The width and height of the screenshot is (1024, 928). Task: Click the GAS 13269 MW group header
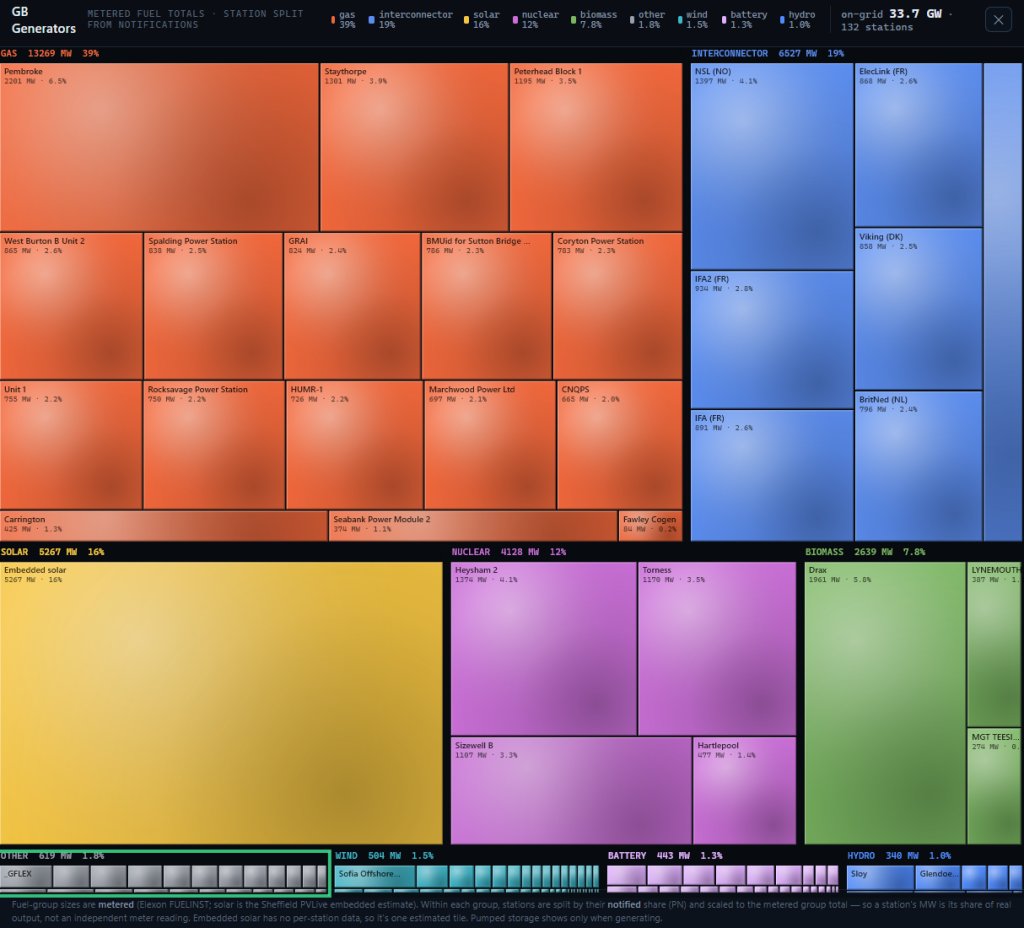click(50, 54)
